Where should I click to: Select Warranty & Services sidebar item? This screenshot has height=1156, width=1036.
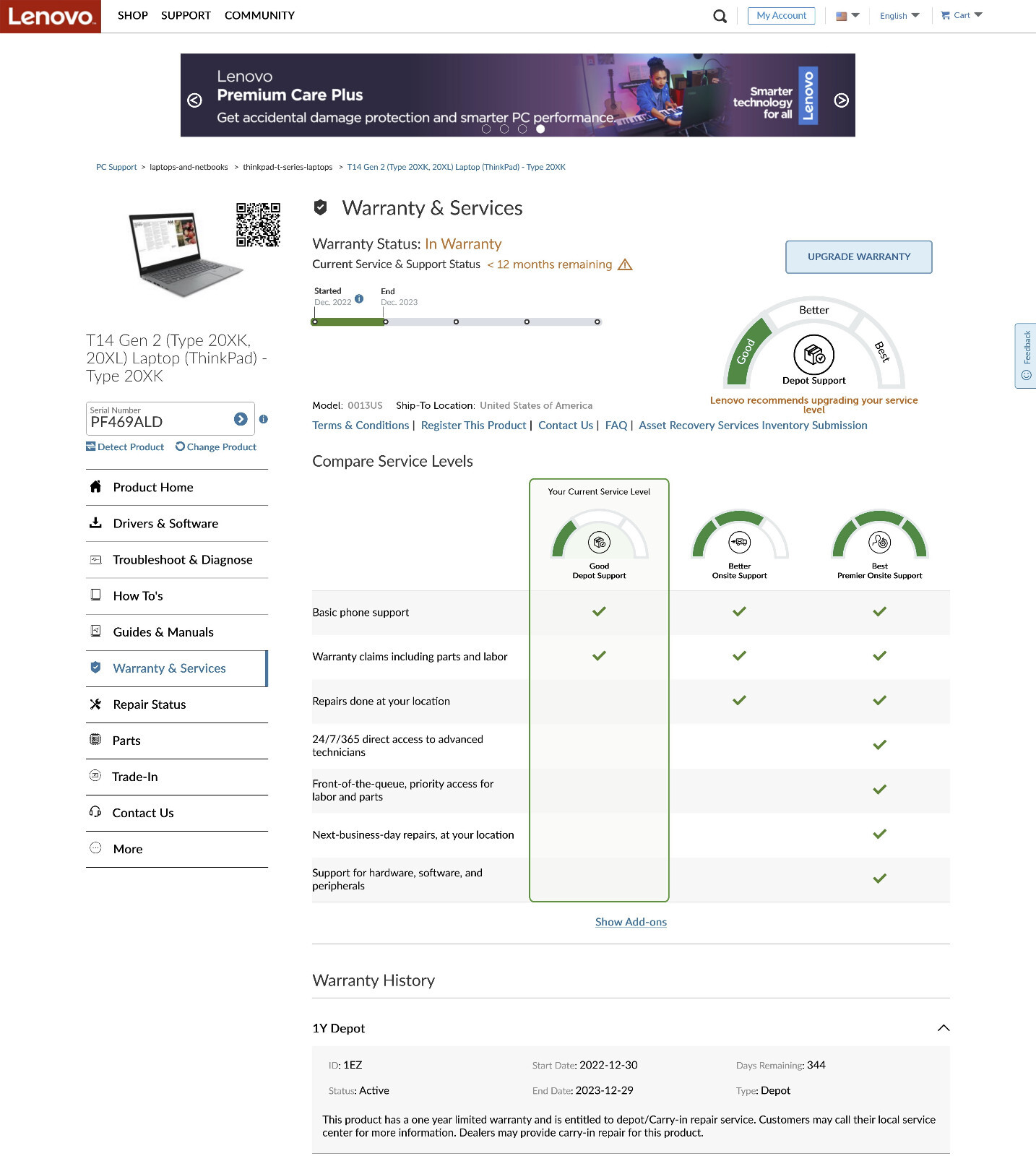coord(177,668)
